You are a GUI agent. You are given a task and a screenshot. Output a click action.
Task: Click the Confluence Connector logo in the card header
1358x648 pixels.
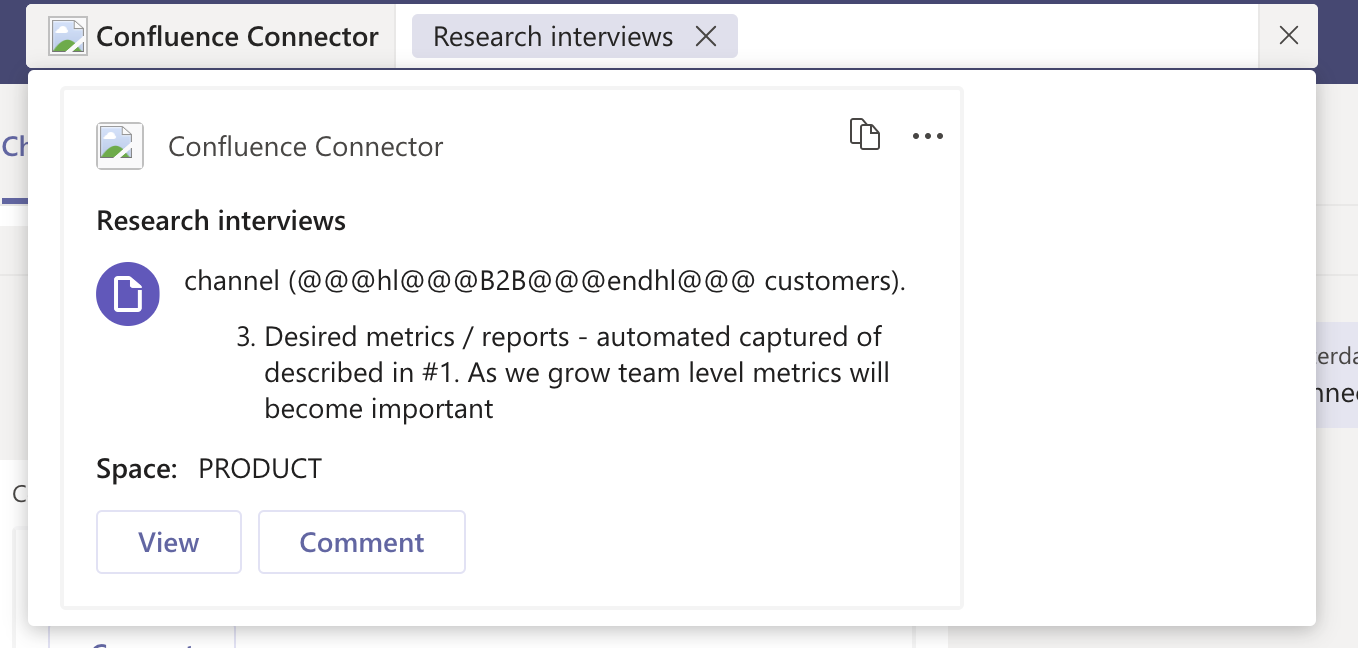120,146
